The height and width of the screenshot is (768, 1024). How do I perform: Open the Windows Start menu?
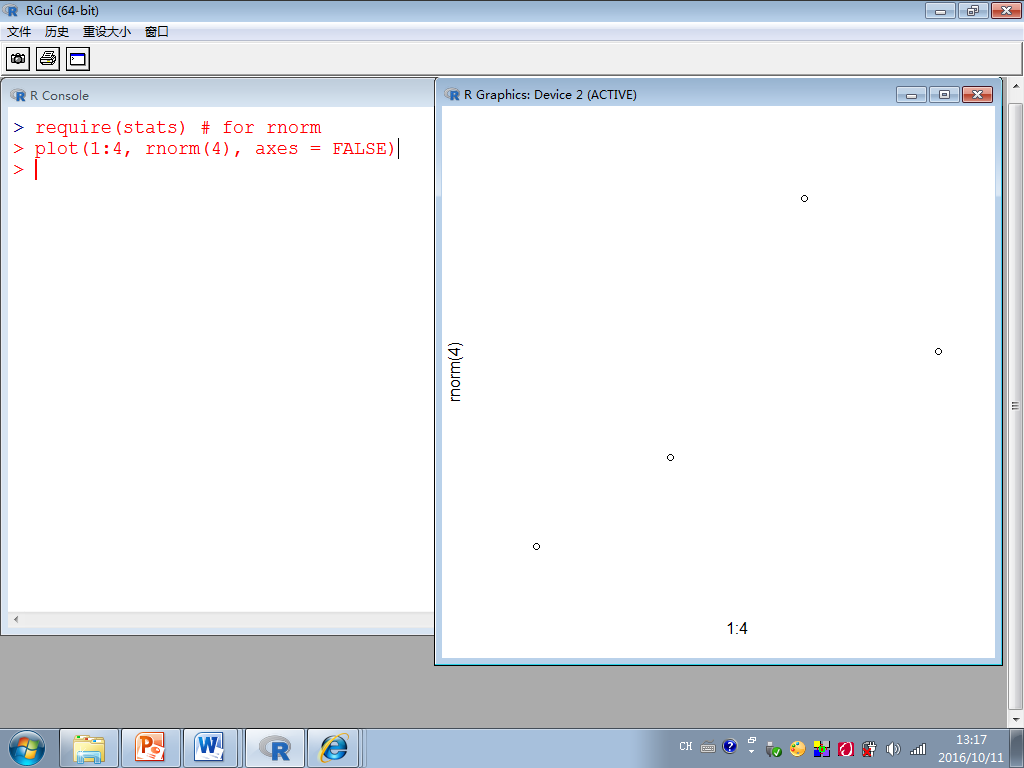(27, 748)
